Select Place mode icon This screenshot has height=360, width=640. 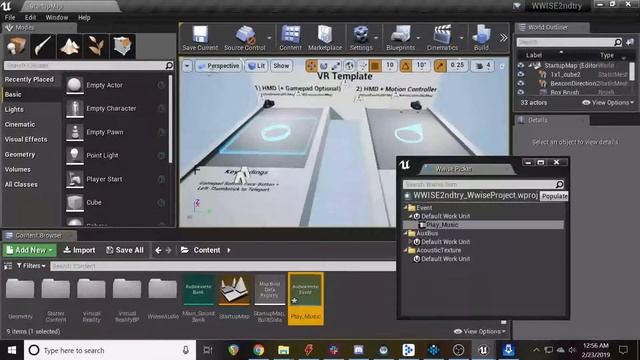16,46
